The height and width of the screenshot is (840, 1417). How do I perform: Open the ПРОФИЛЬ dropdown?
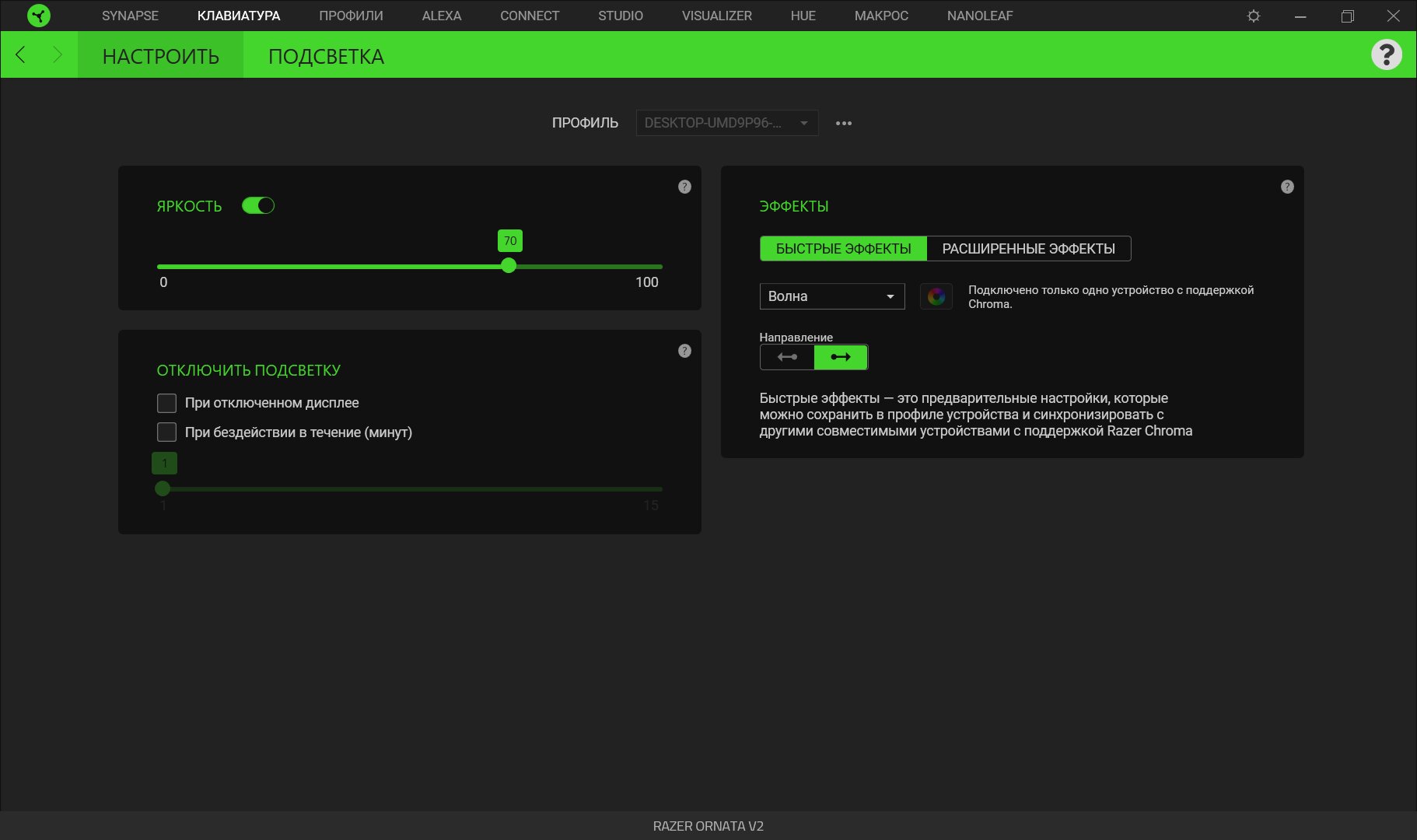(727, 123)
